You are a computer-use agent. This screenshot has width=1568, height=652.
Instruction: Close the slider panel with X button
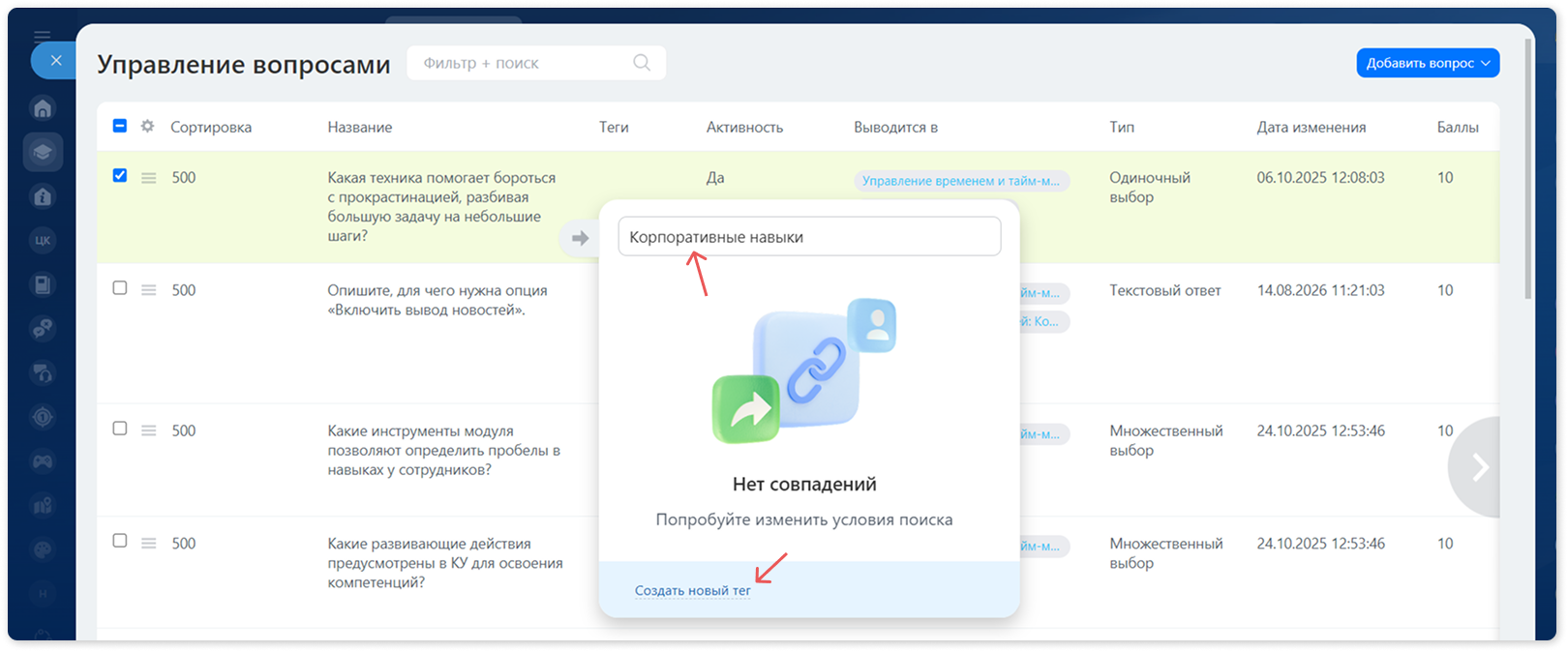pyautogui.click(x=56, y=60)
